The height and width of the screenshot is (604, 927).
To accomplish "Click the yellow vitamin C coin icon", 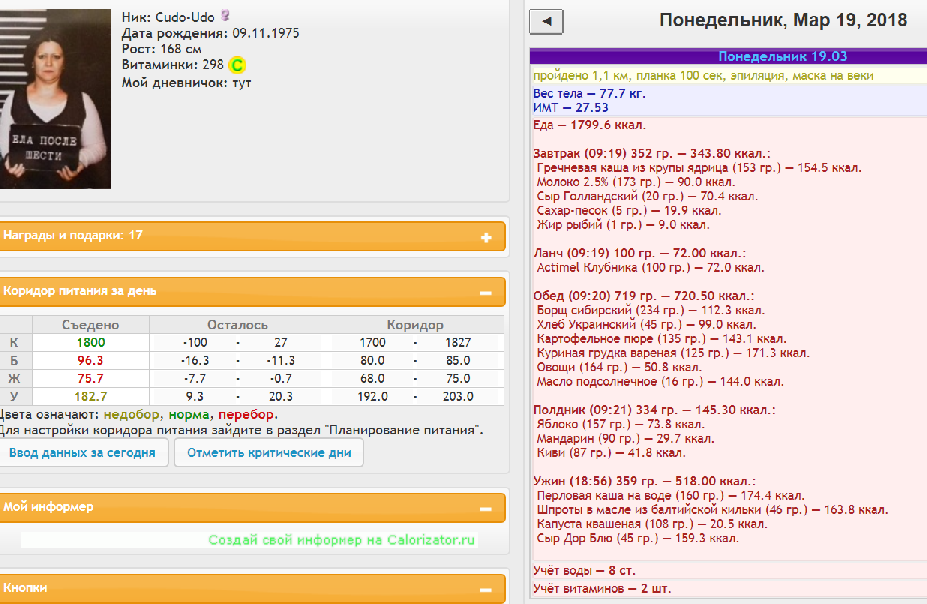I will pos(236,65).
